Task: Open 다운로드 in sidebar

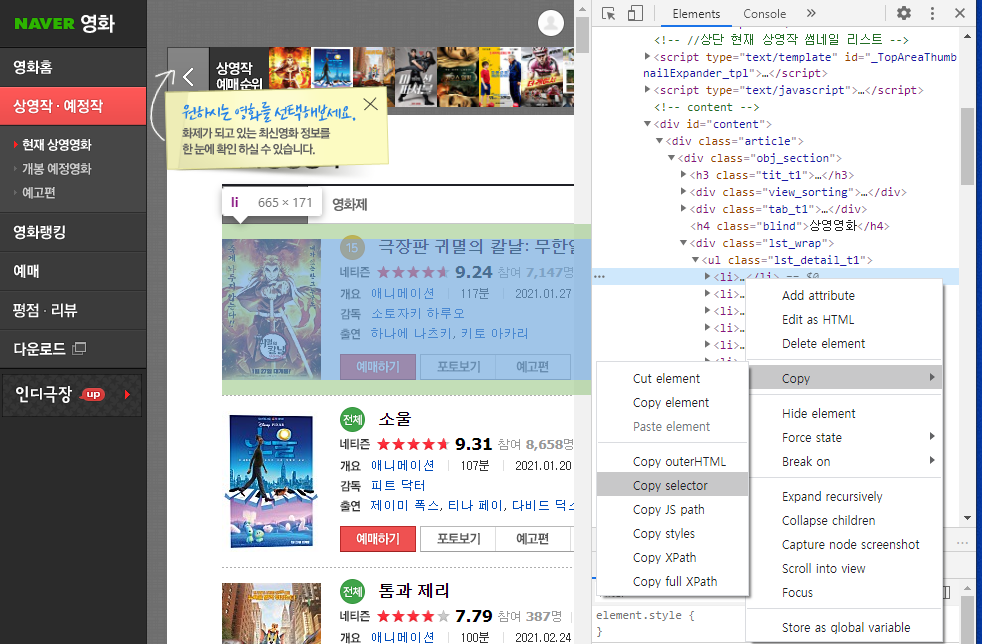Action: coord(73,349)
